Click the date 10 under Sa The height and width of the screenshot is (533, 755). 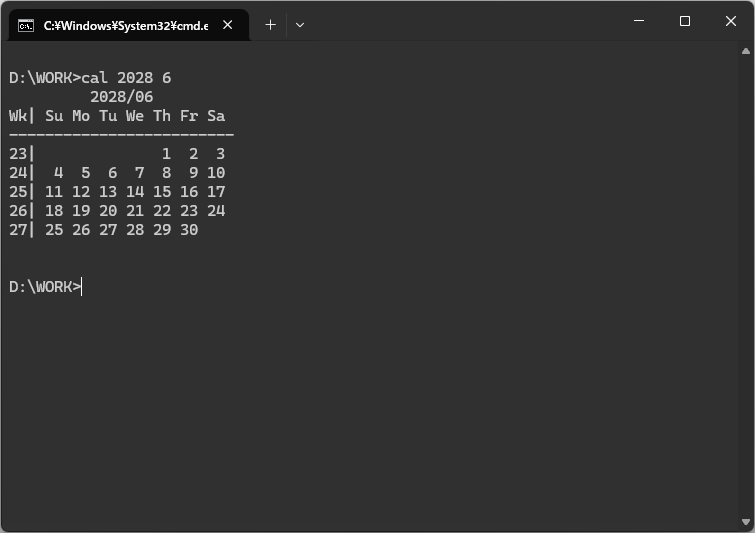coord(216,173)
